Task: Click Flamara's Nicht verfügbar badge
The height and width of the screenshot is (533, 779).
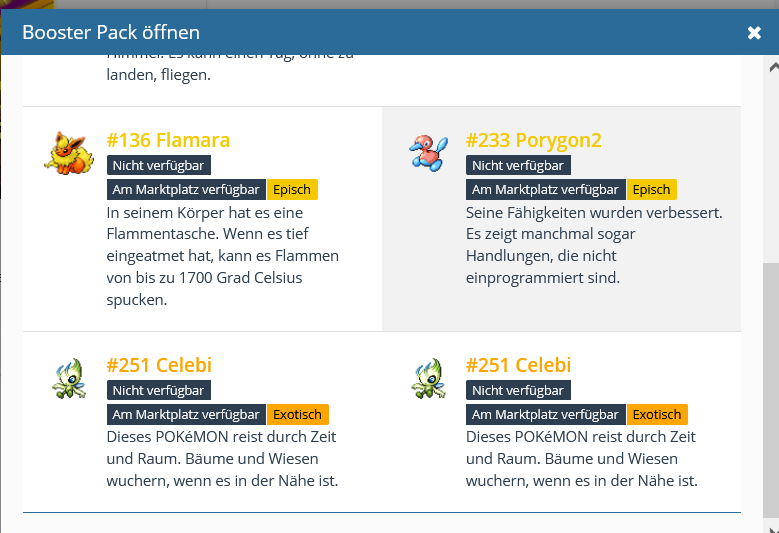Action: [158, 165]
